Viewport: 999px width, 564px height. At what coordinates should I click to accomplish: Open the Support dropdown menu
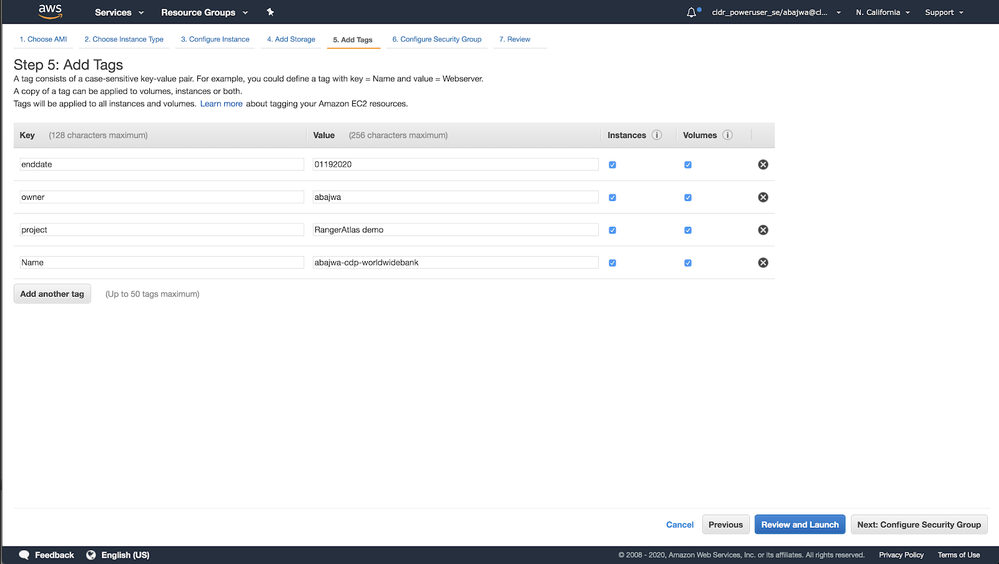click(x=944, y=12)
